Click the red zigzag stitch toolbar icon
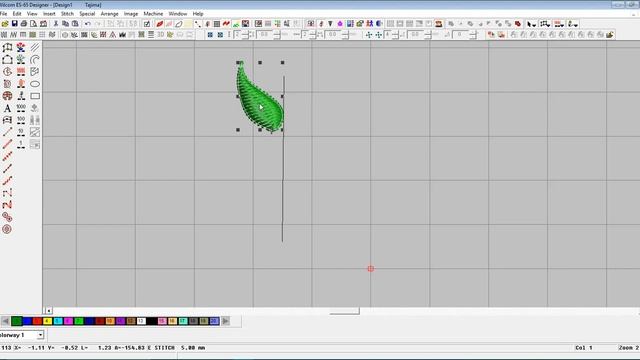Viewport: 640px width, 360px height. click(226, 24)
